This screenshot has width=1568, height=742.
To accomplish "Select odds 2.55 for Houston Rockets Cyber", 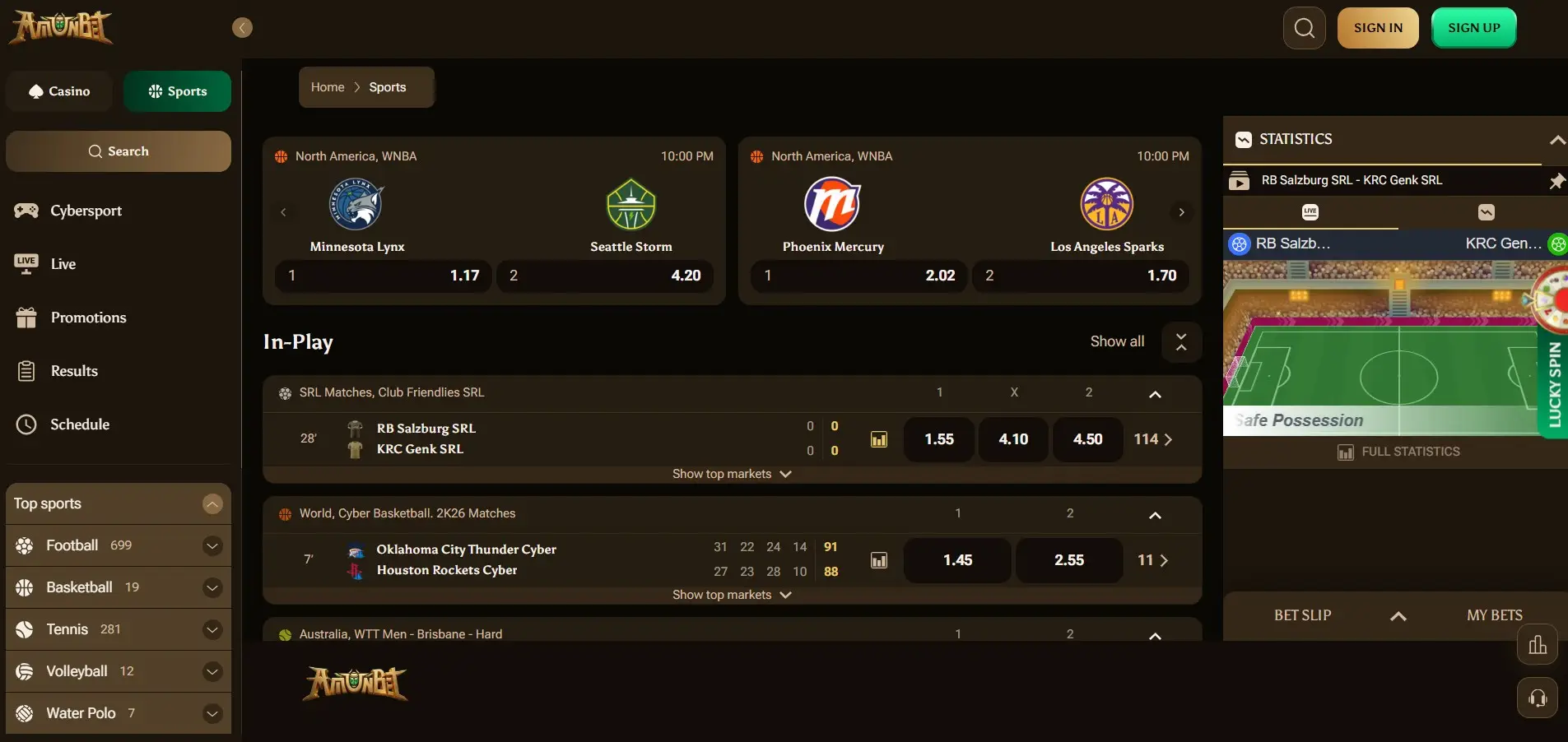I will pos(1069,560).
